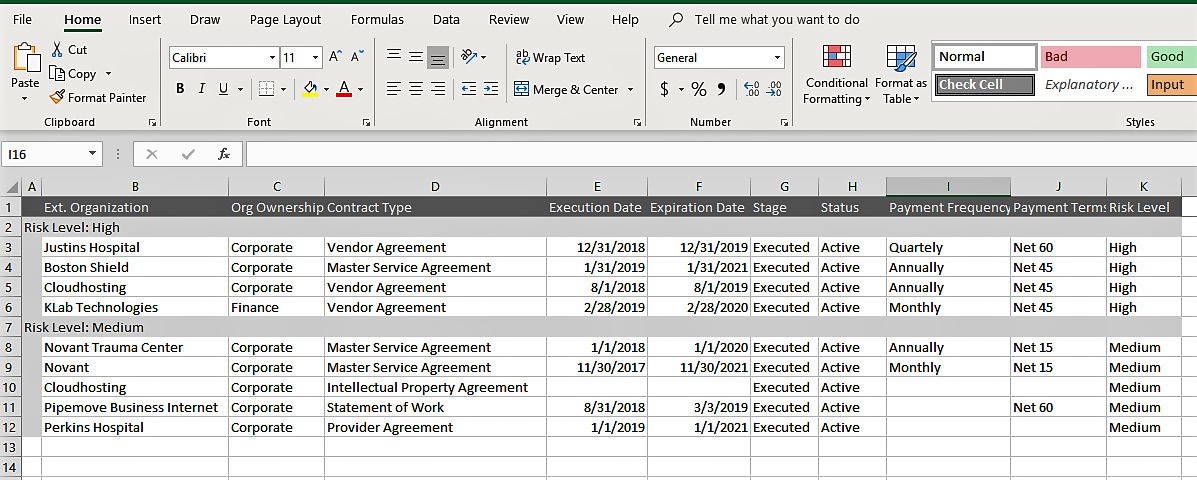Activate the Format Painter brush
The height and width of the screenshot is (480, 1197).
point(56,97)
